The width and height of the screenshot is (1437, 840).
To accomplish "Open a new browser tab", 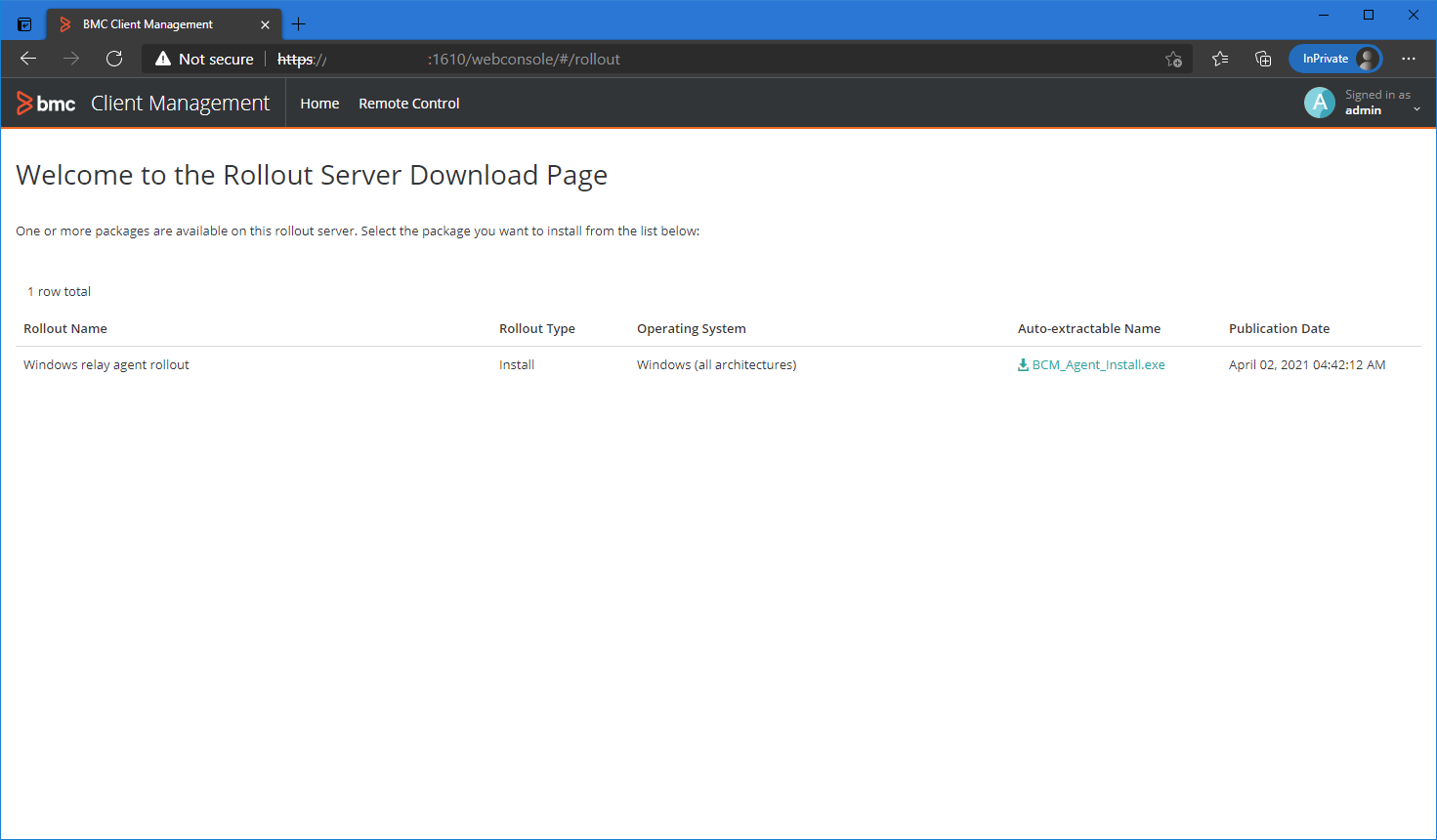I will (x=299, y=24).
